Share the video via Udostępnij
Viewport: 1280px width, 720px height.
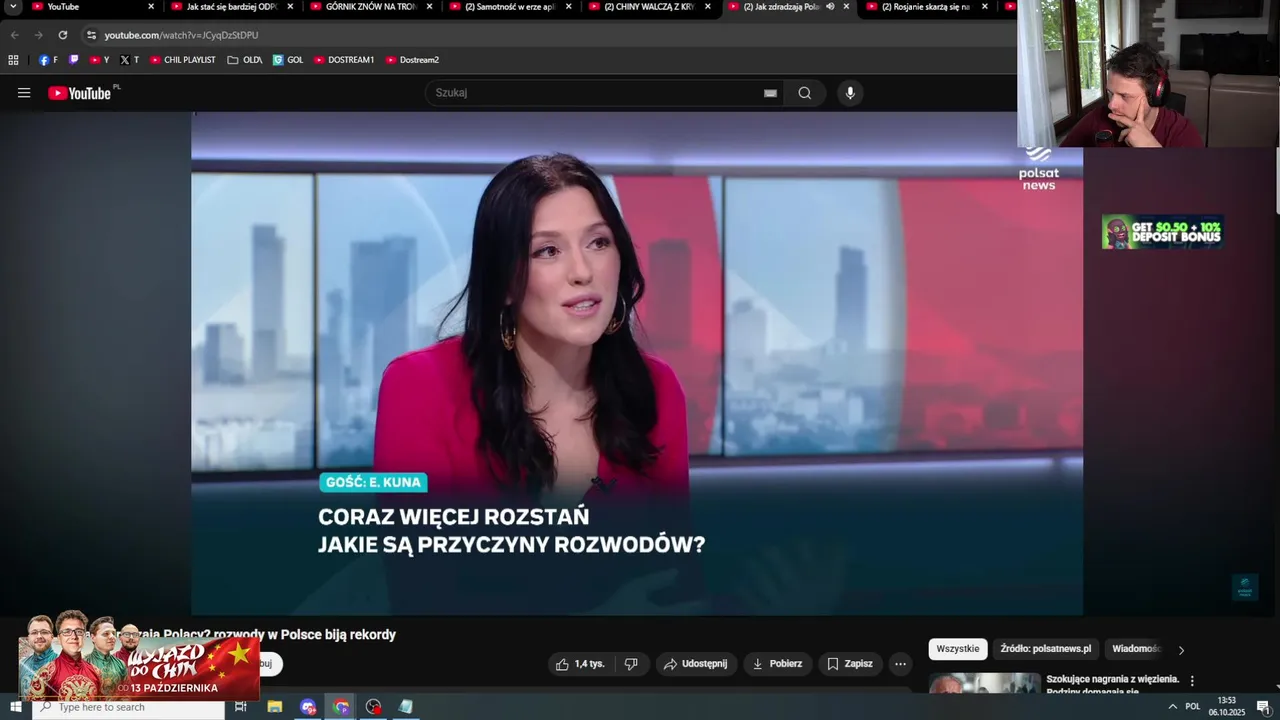(x=697, y=664)
